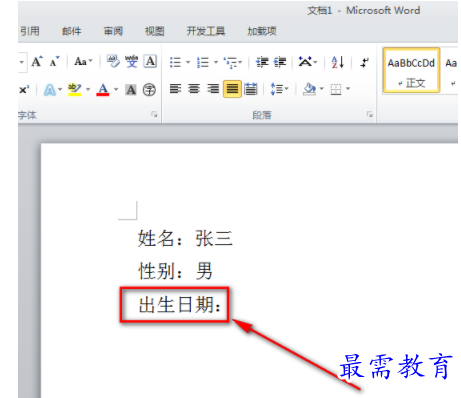The height and width of the screenshot is (398, 461).
Task: Align text right
Action: (x=213, y=89)
